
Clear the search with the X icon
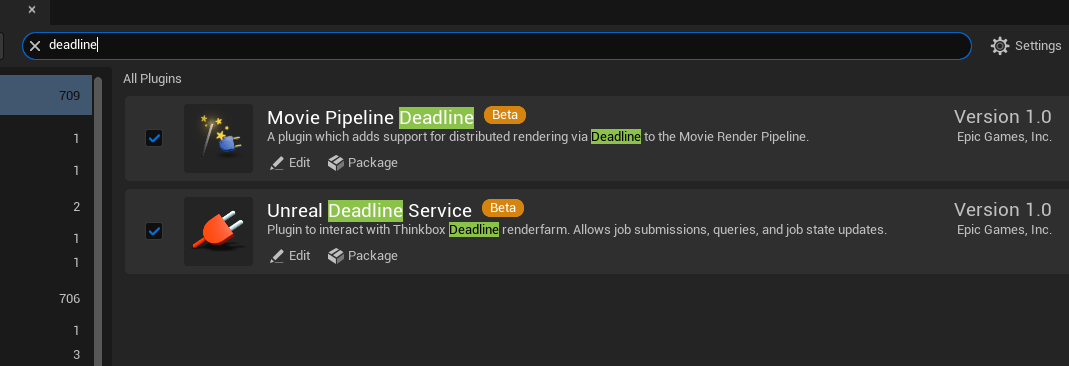pos(35,46)
